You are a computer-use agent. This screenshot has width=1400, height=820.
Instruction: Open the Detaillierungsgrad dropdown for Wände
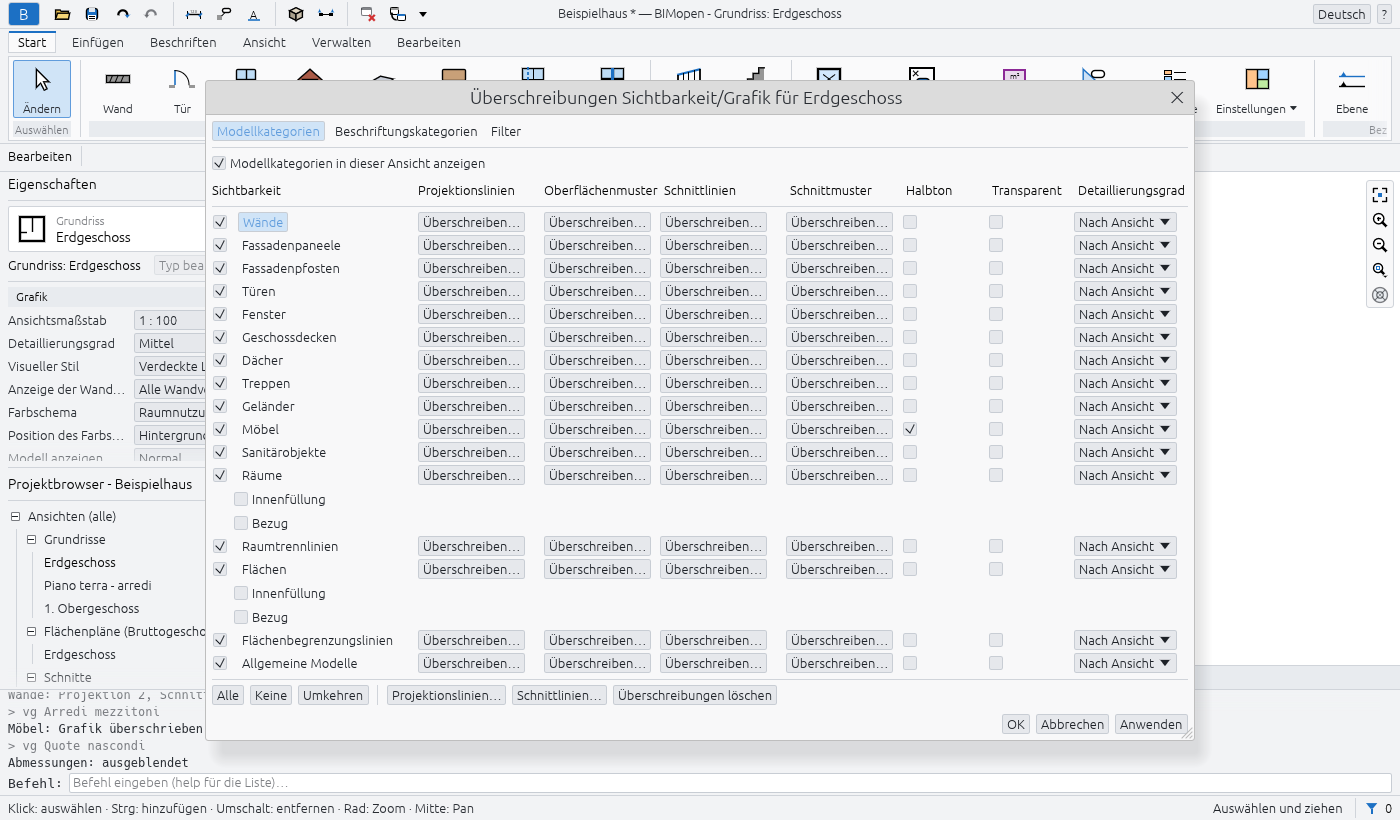click(x=1125, y=222)
